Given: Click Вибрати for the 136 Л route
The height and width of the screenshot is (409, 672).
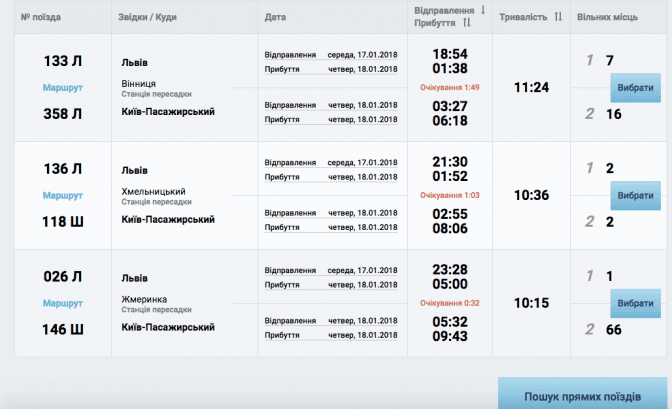Looking at the screenshot, I should (635, 195).
